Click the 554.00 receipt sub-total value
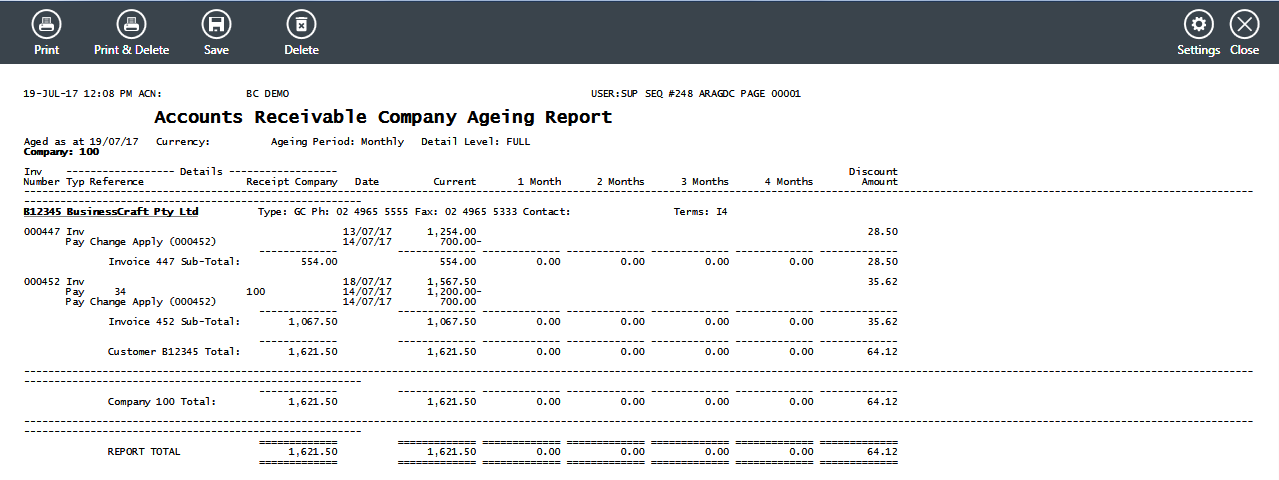The height and width of the screenshot is (480, 1279). click(318, 262)
